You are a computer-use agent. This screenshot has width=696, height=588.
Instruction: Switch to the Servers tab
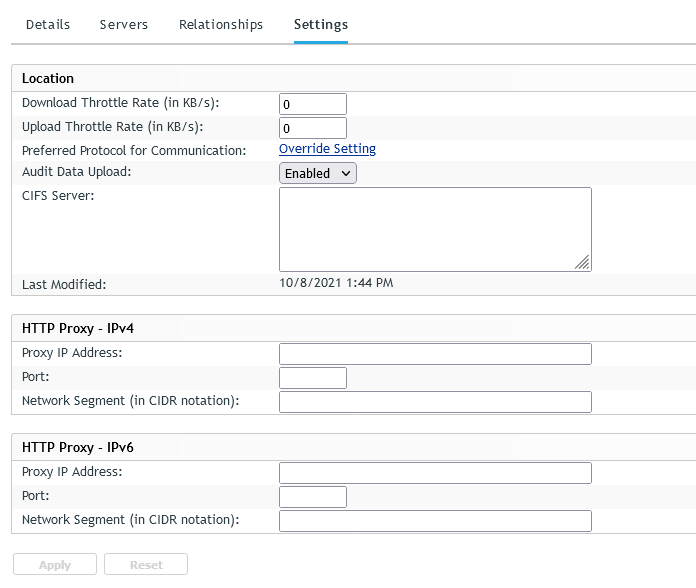pyautogui.click(x=124, y=24)
